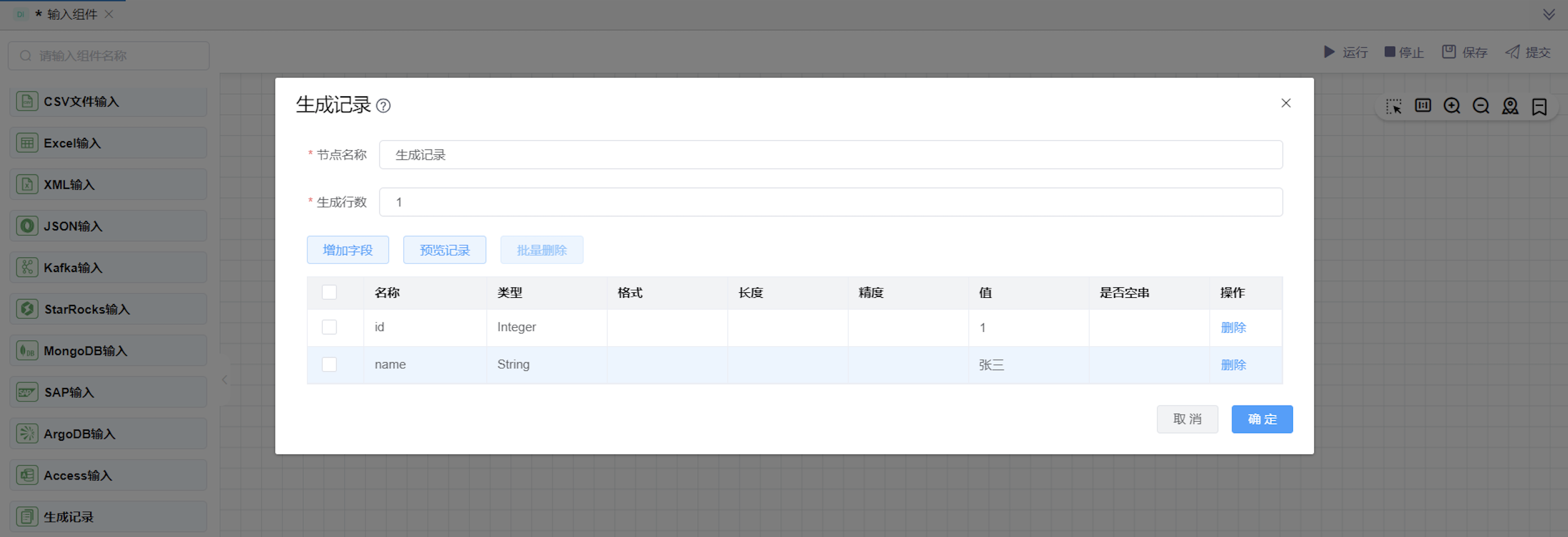Select the JSON输入 component icon
This screenshot has height=537, width=1568.
click(x=27, y=225)
